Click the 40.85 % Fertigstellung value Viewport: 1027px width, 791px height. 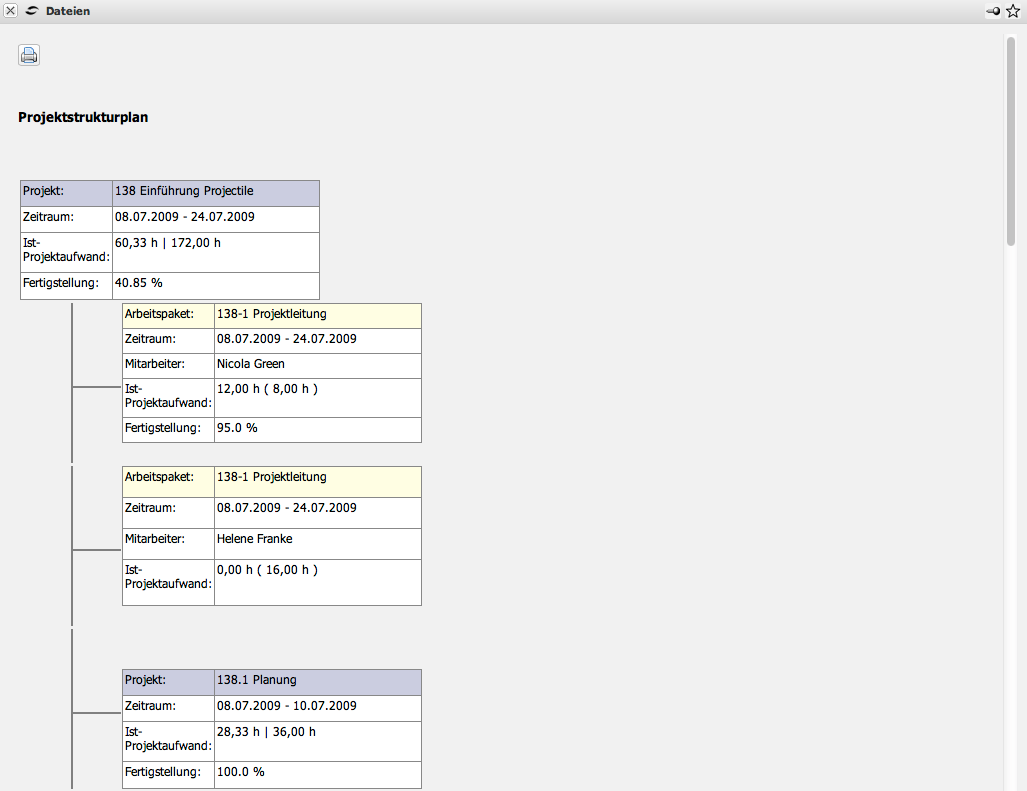click(x=139, y=283)
